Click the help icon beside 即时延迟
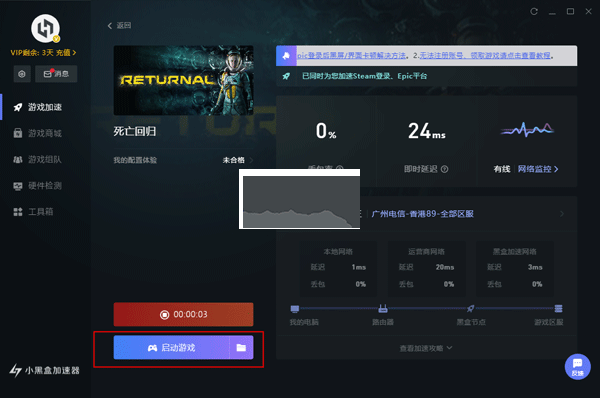 444,169
